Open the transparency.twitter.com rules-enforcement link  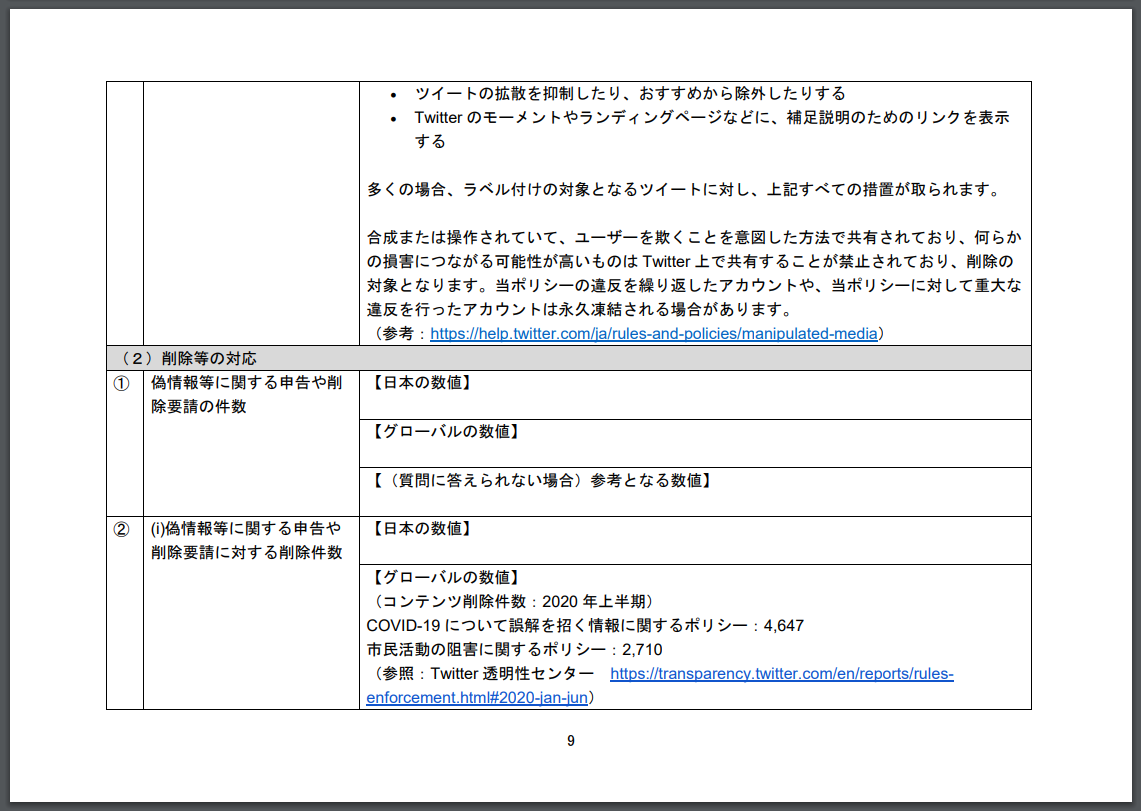click(782, 674)
